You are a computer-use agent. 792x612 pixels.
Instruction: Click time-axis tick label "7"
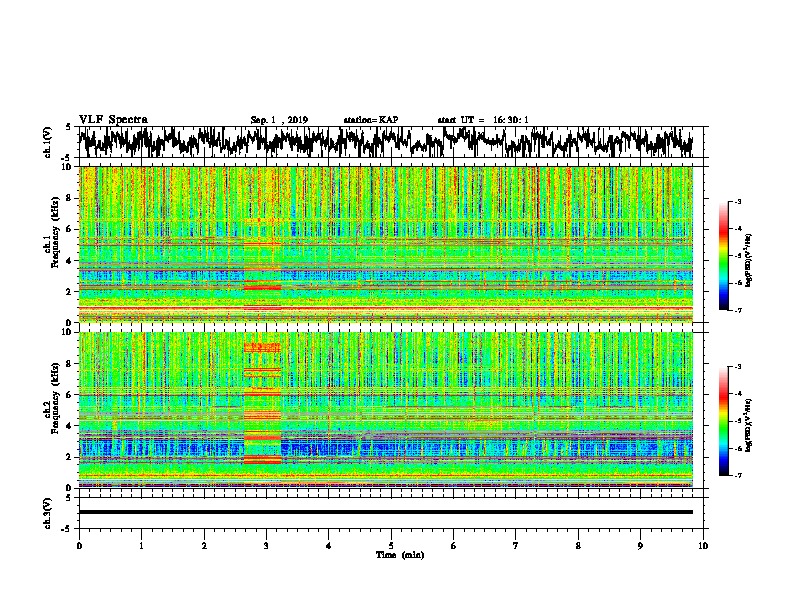[516, 546]
